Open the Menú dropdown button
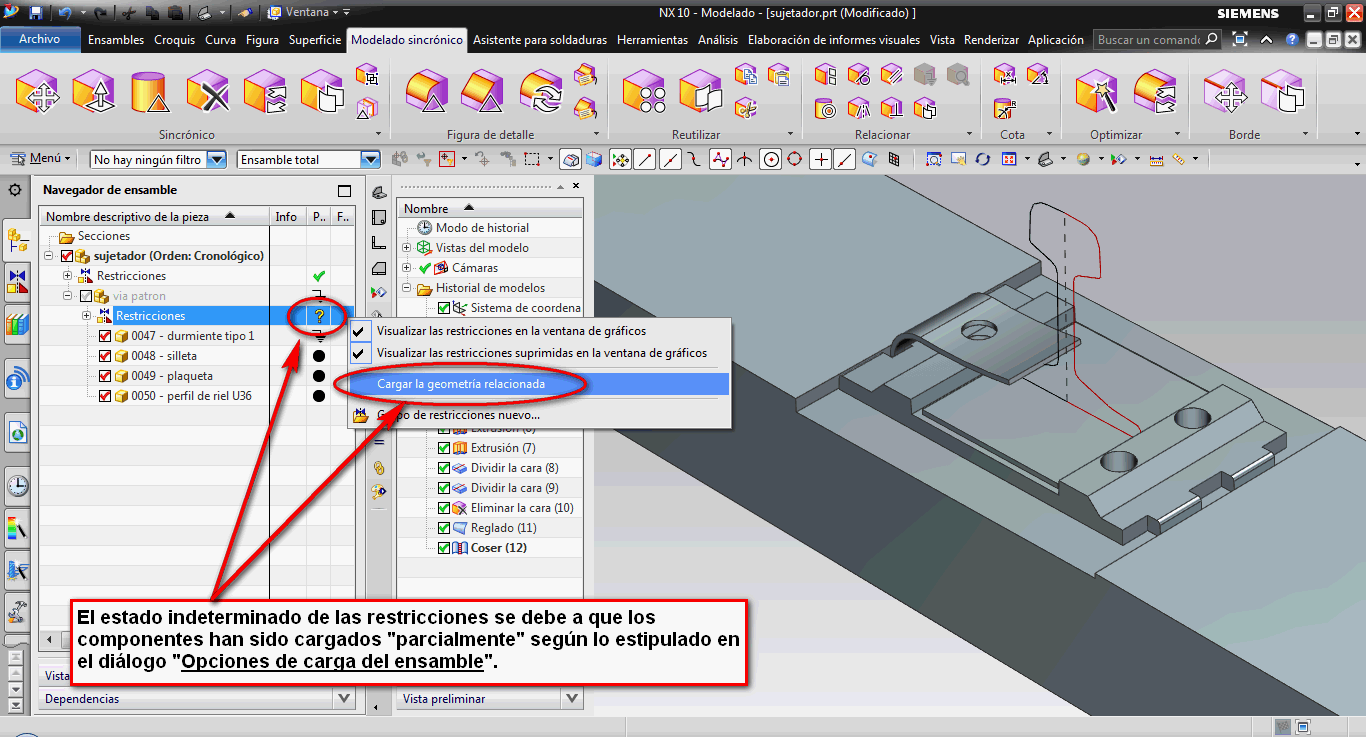The width and height of the screenshot is (1366, 737). [41, 158]
